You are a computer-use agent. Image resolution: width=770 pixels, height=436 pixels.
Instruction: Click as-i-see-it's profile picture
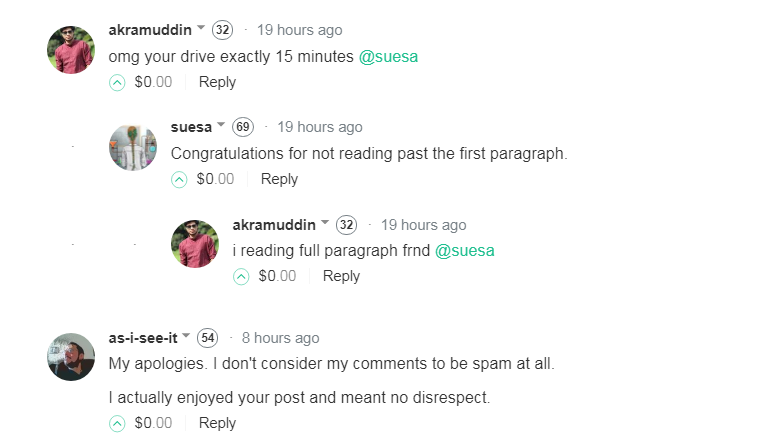(x=71, y=357)
